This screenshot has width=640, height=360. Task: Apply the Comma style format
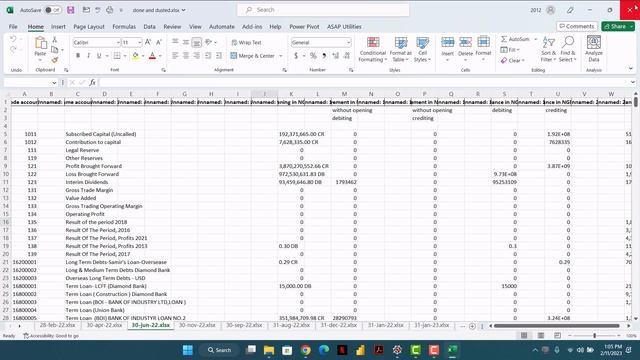(x=324, y=56)
